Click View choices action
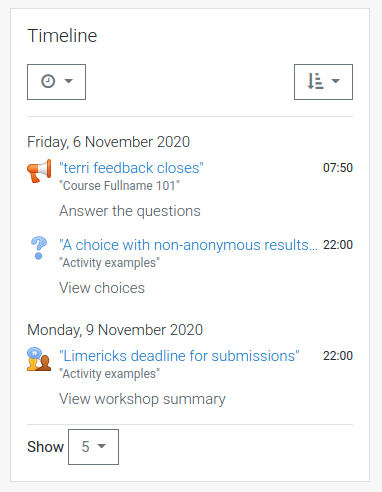The image size is (382, 492). [x=102, y=288]
